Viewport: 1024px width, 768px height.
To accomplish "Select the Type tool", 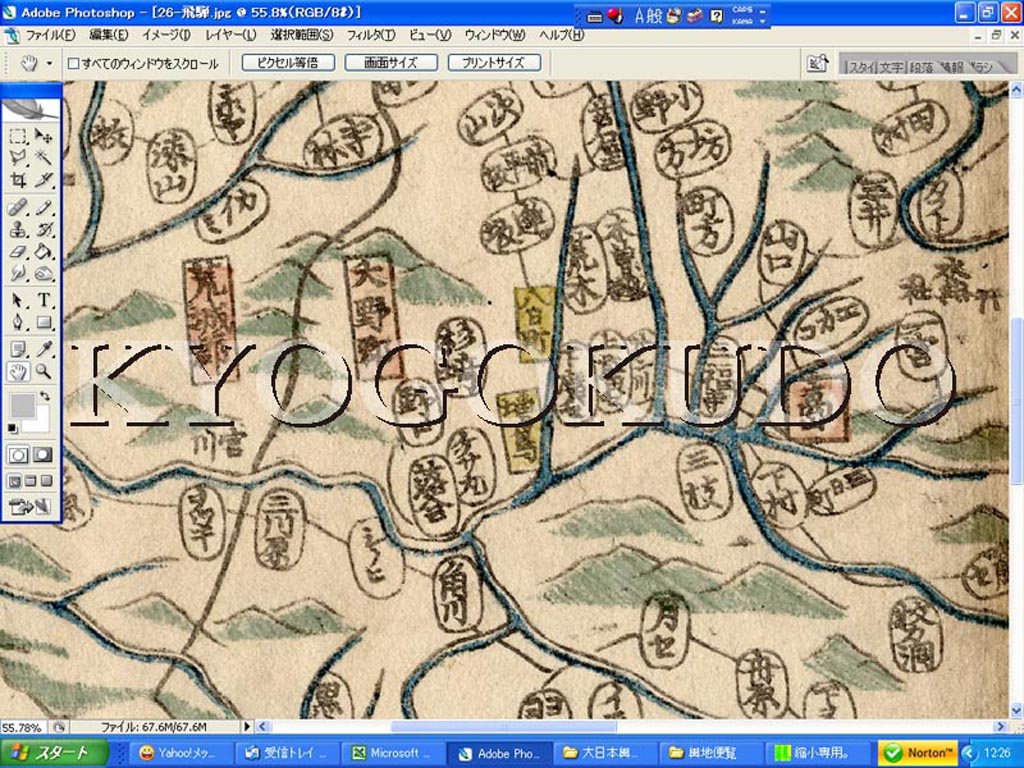I will click(43, 300).
